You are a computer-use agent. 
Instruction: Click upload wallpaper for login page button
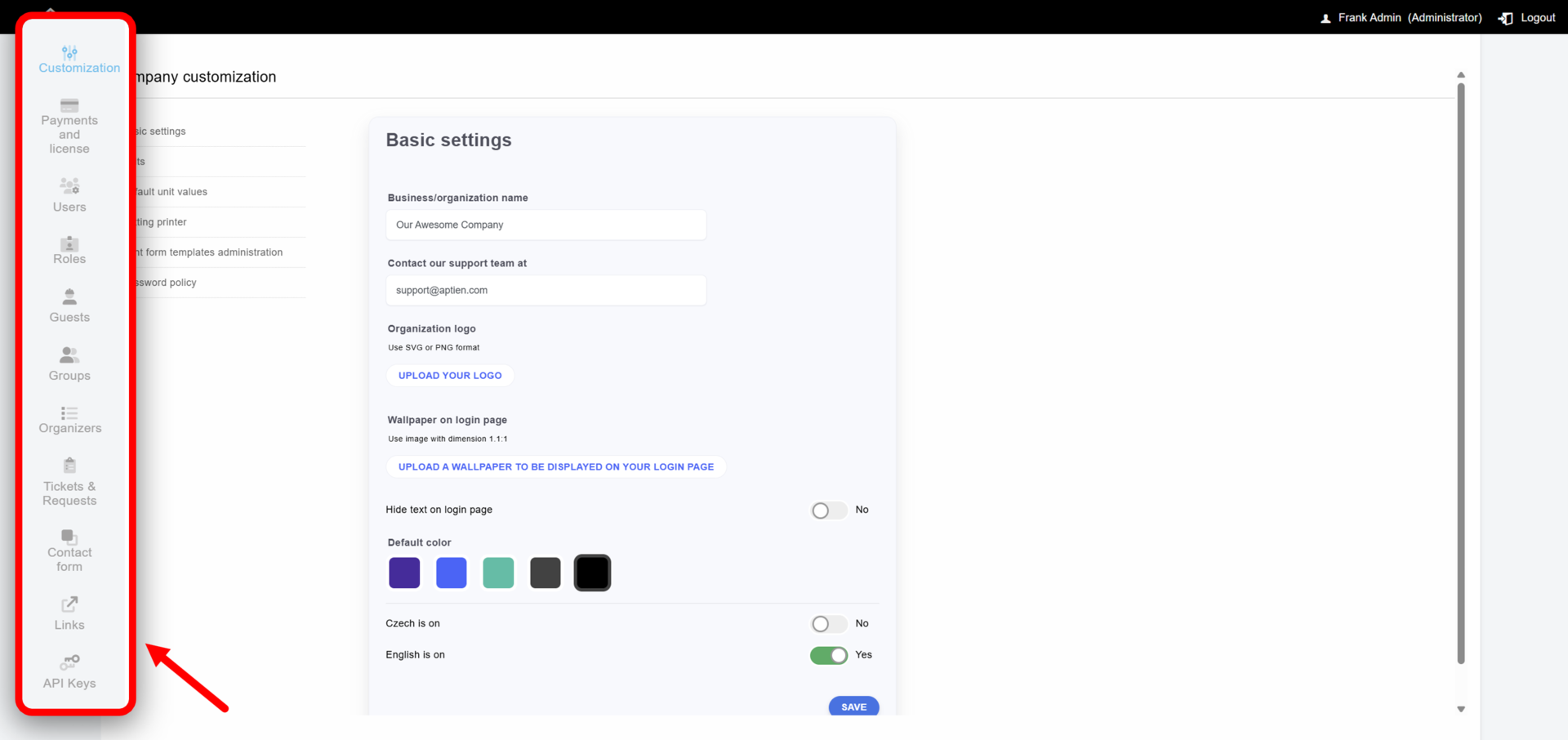tap(556, 467)
